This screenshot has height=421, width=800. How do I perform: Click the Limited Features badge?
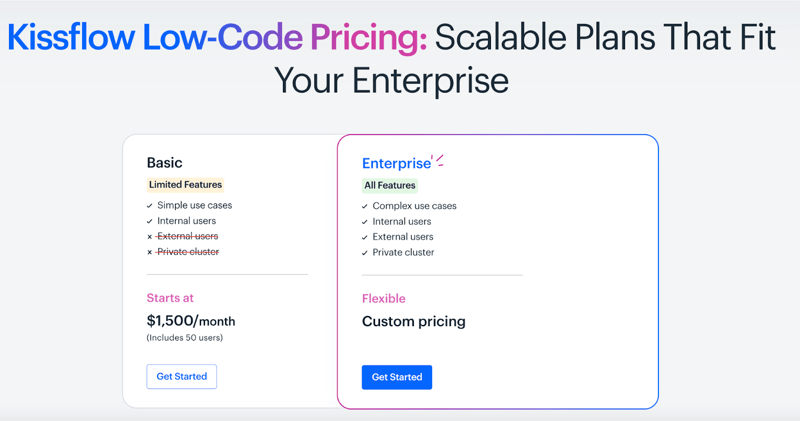click(x=185, y=185)
